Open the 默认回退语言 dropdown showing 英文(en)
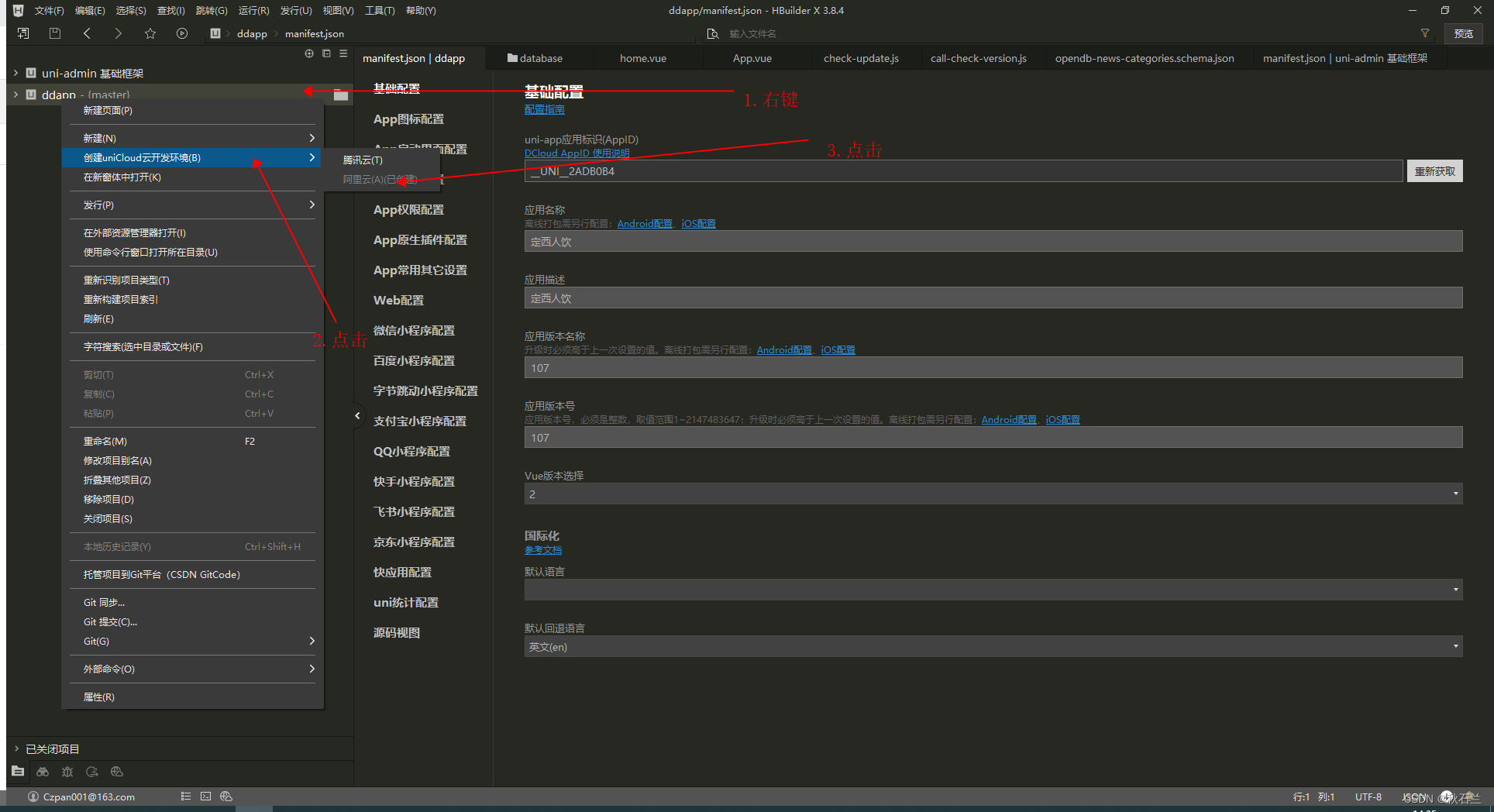The image size is (1494, 812). click(993, 646)
